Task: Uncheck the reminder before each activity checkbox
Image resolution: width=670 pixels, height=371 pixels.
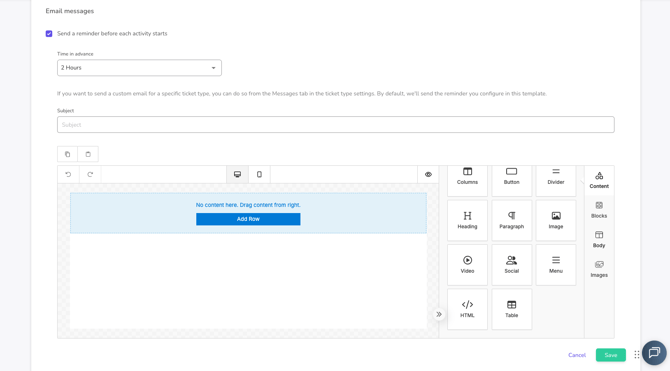Action: 49,34
